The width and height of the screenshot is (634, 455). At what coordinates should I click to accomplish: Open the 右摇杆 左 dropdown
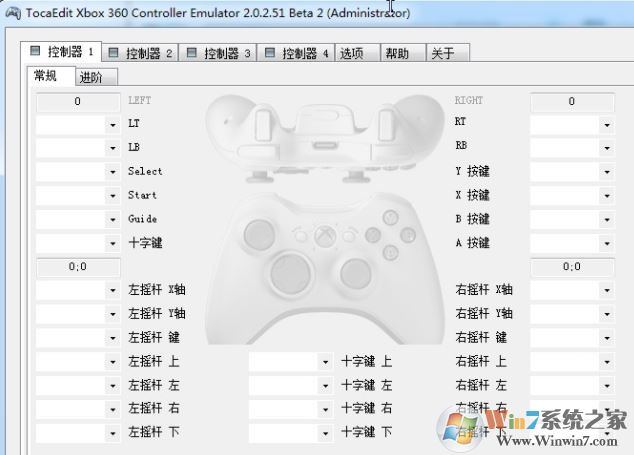572,386
